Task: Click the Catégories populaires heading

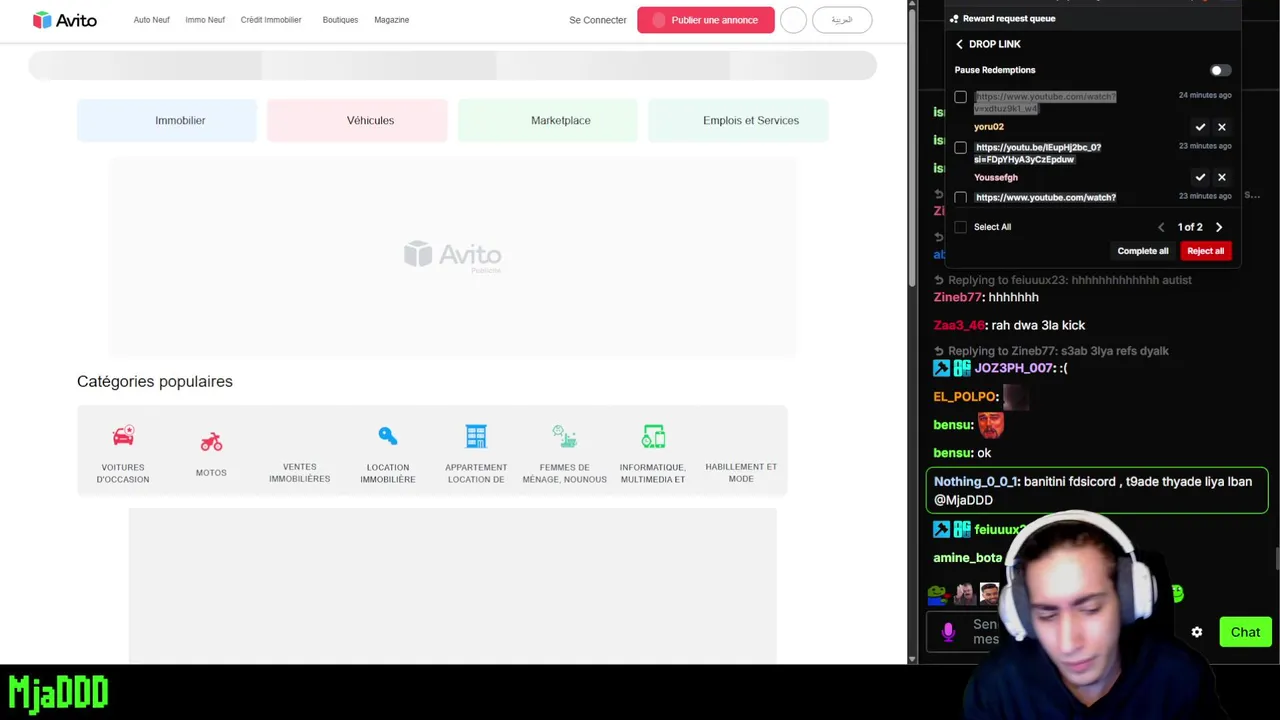Action: click(155, 381)
